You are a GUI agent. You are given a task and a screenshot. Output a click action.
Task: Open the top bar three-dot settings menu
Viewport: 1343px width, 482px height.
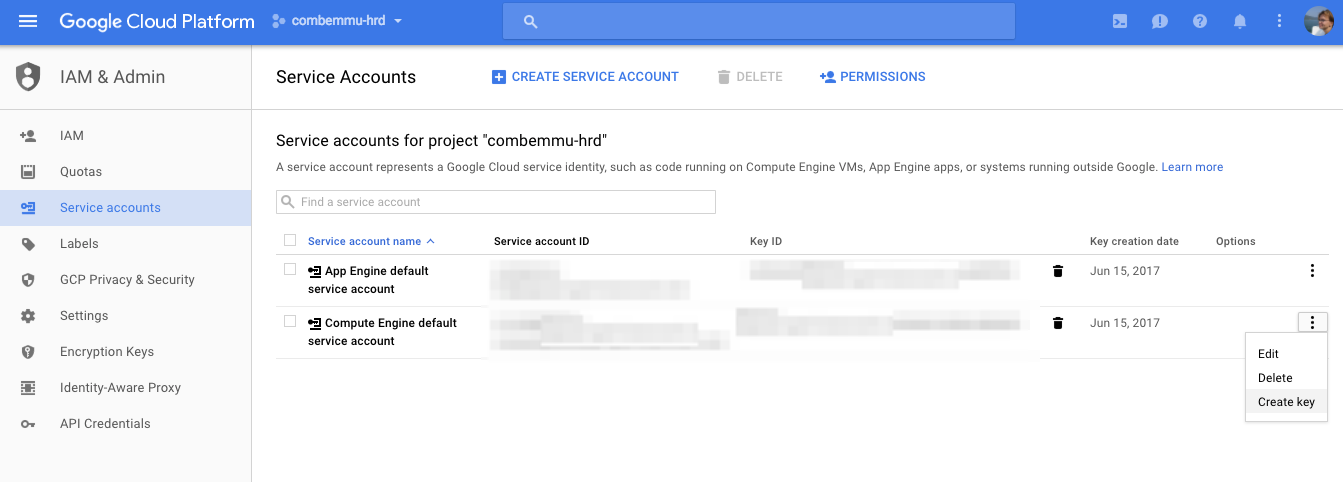tap(1279, 21)
